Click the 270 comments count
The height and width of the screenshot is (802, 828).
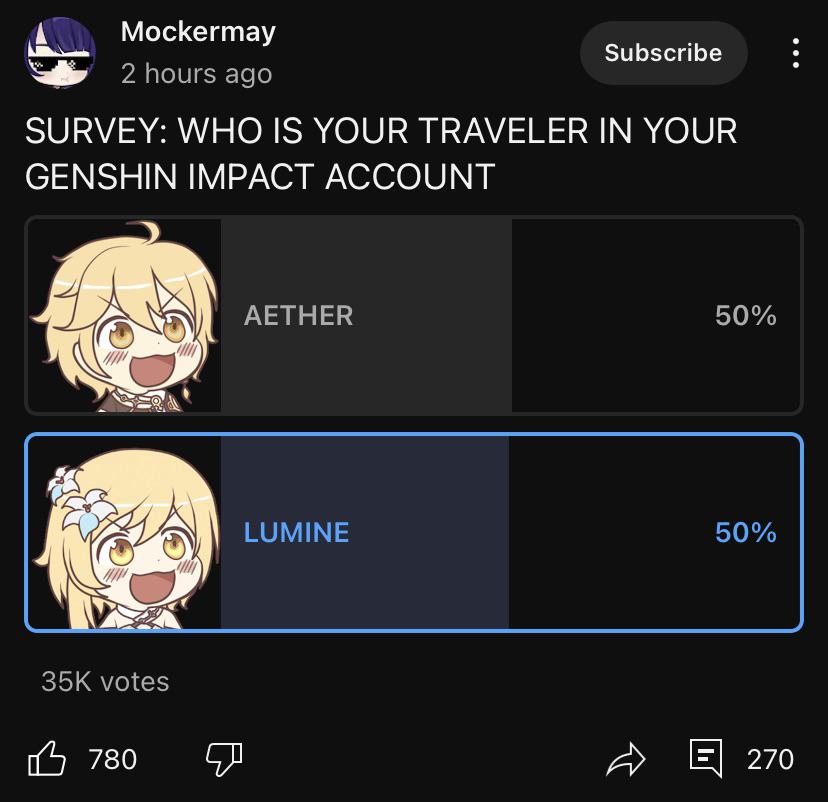[x=770, y=759]
